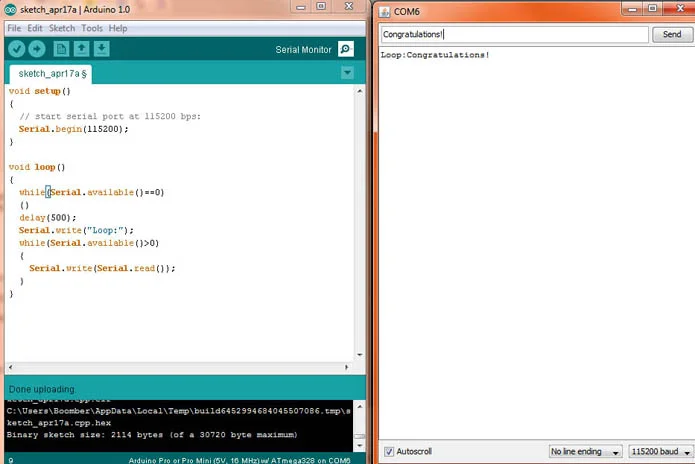Click the Verify checkmark icon
The image size is (695, 464).
[16, 49]
